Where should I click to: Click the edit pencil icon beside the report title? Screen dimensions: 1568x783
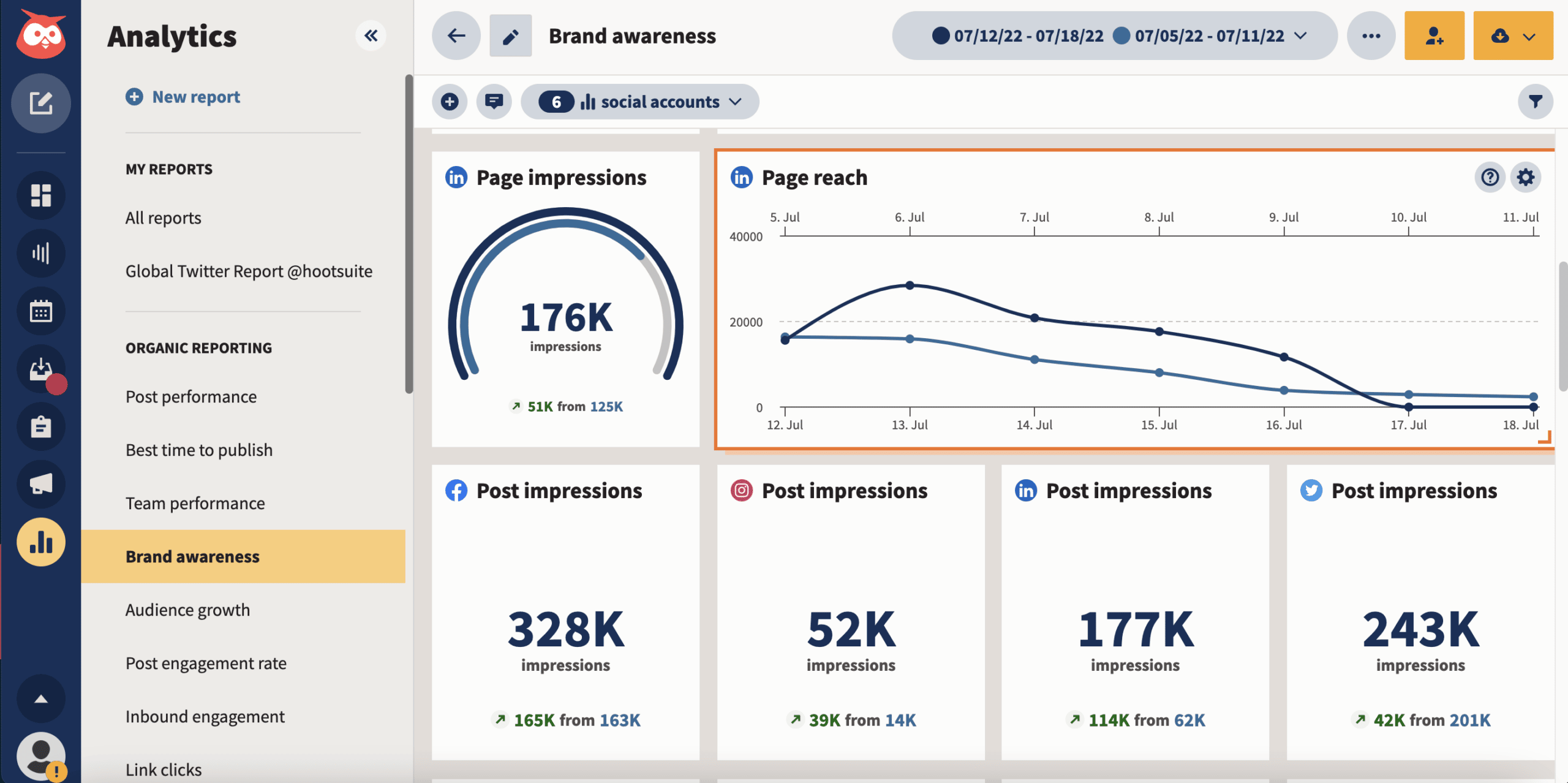coord(510,36)
